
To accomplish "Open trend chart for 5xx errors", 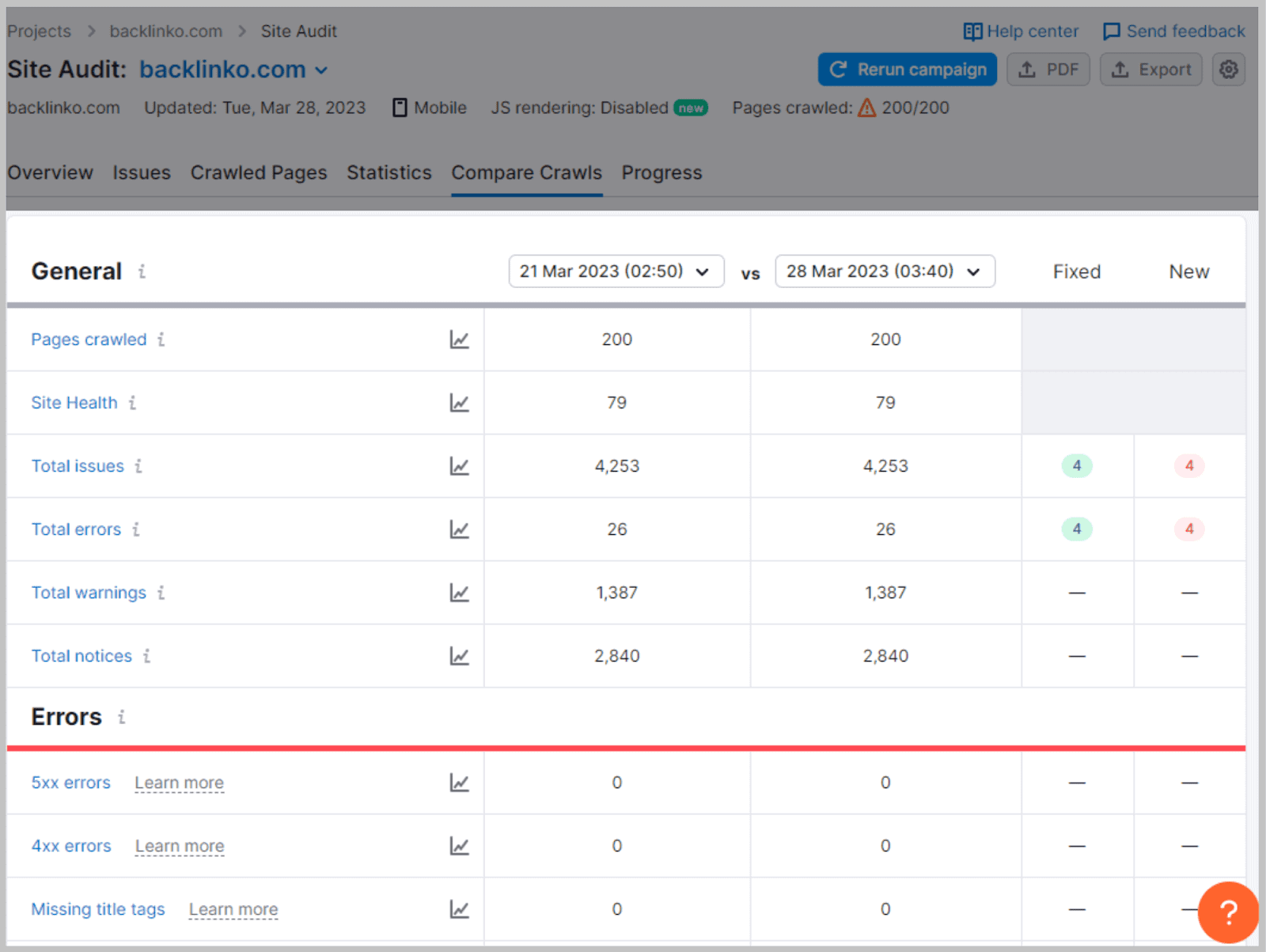I will click(459, 783).
